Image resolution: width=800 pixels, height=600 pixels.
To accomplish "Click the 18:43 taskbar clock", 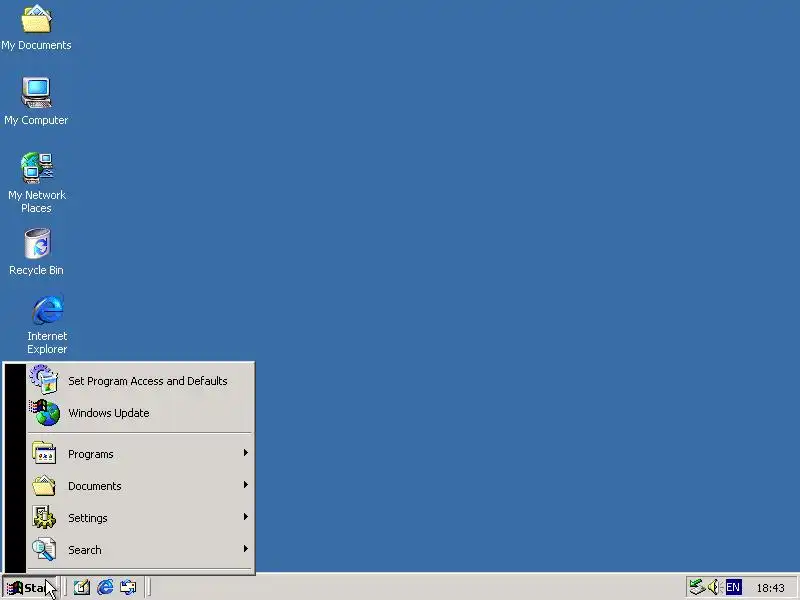I will click(770, 588).
